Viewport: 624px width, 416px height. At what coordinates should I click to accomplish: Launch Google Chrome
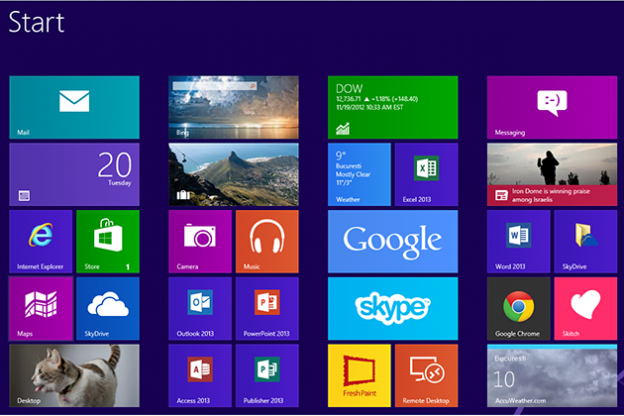coord(519,309)
